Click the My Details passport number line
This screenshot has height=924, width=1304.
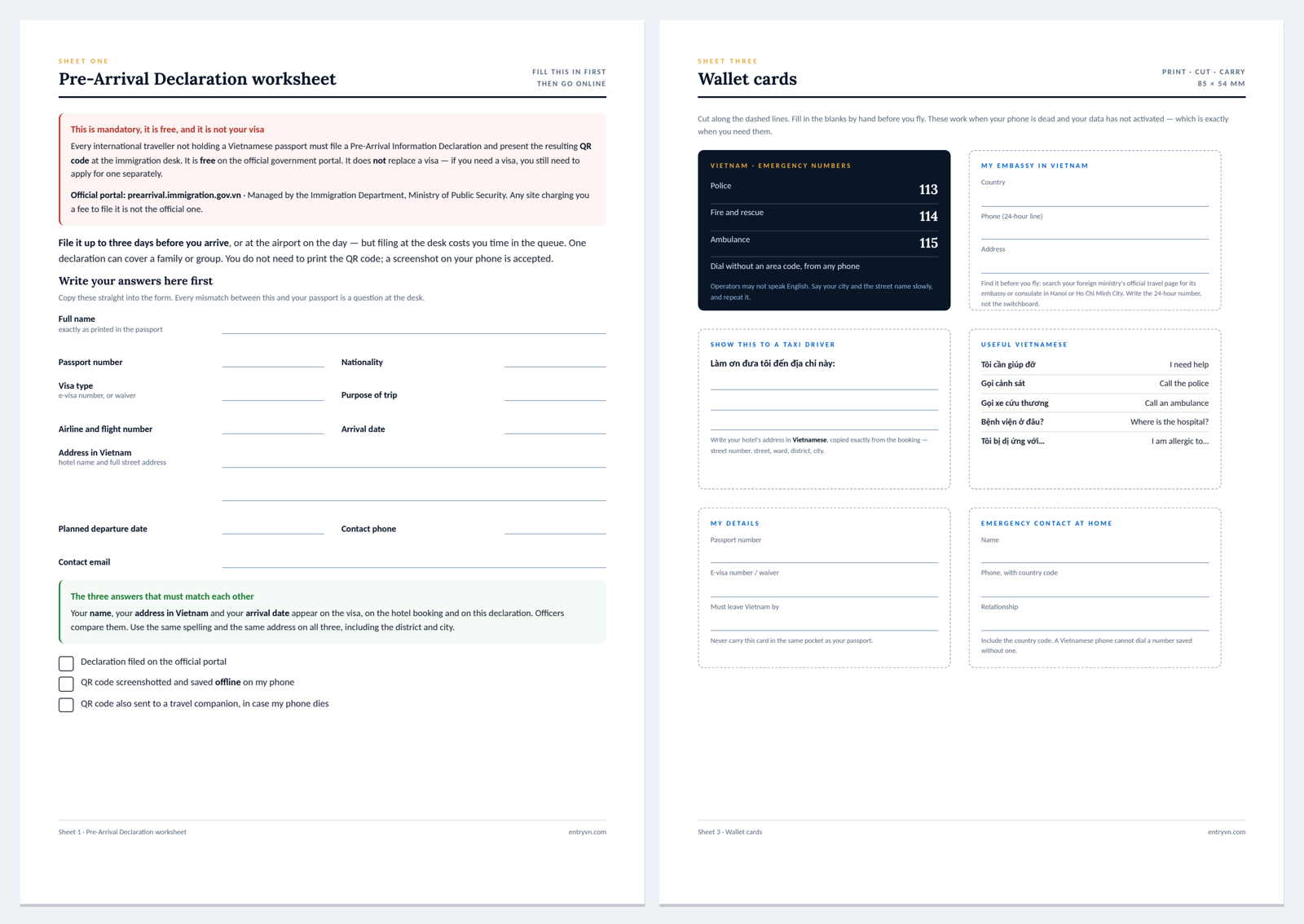pyautogui.click(x=824, y=554)
